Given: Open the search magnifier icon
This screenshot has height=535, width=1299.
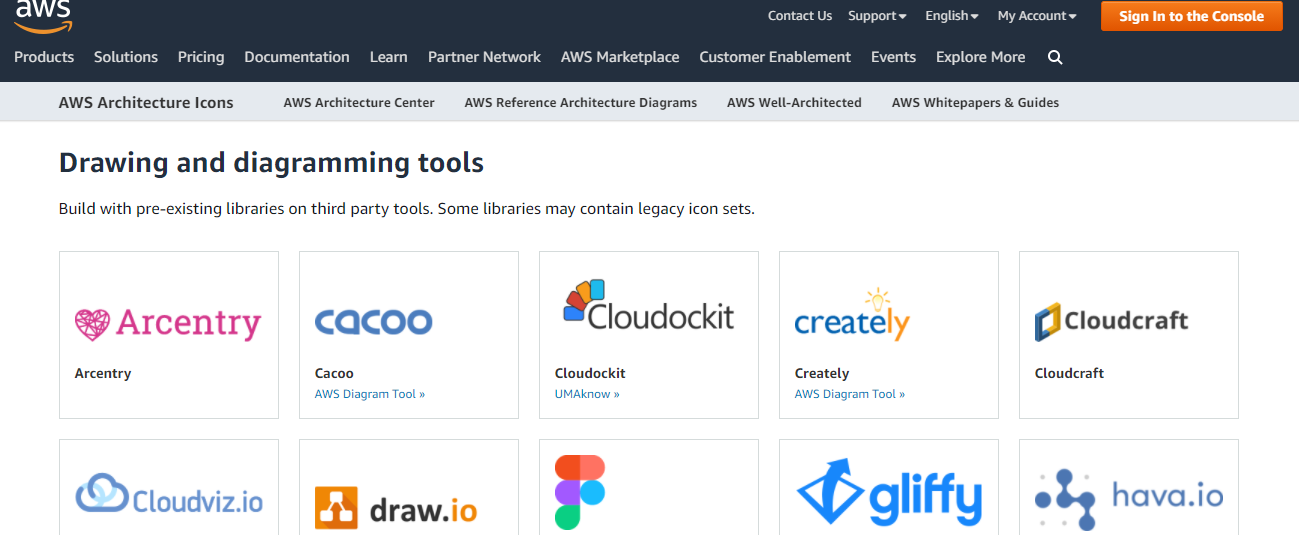Looking at the screenshot, I should coord(1055,58).
